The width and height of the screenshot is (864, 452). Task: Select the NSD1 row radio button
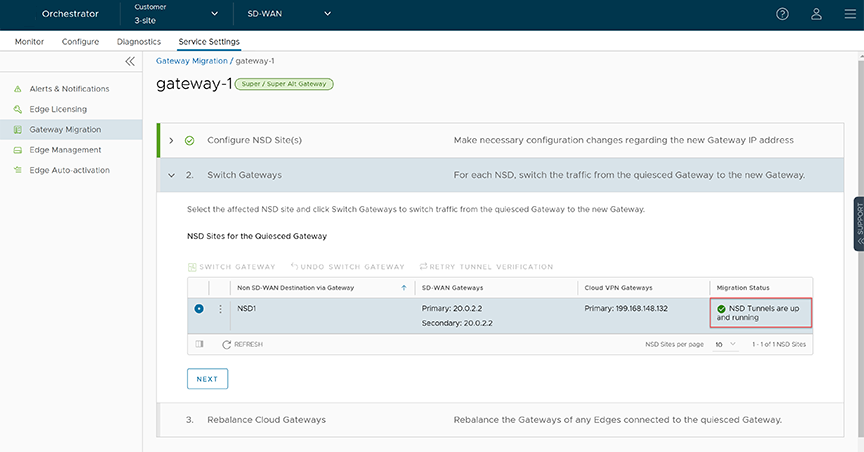[199, 309]
